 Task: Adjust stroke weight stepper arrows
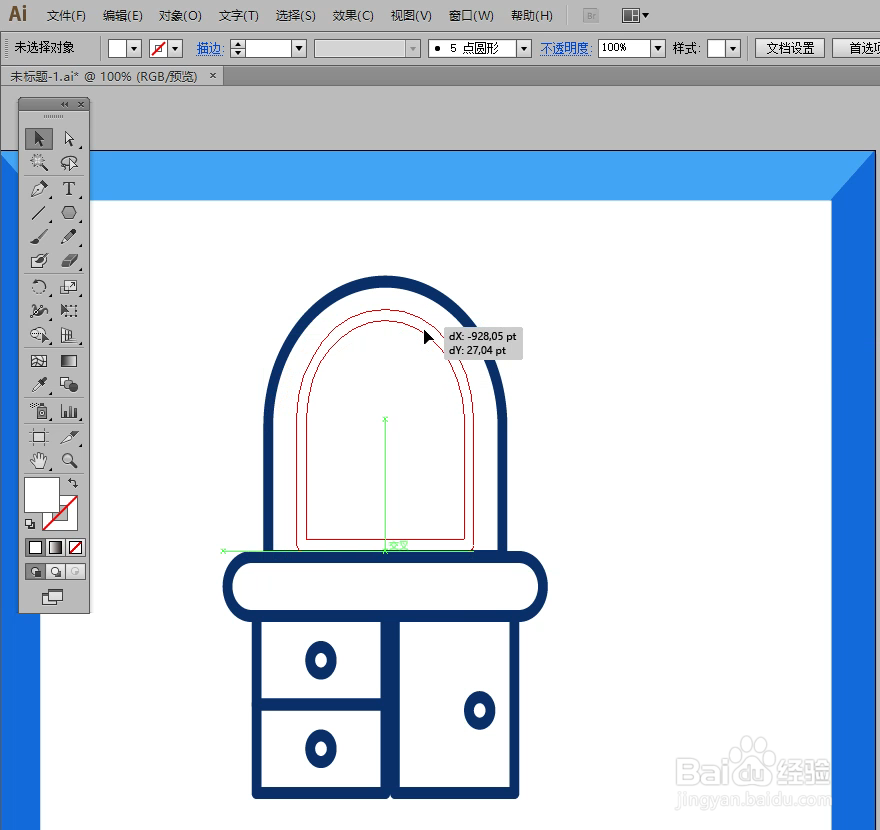pos(238,49)
